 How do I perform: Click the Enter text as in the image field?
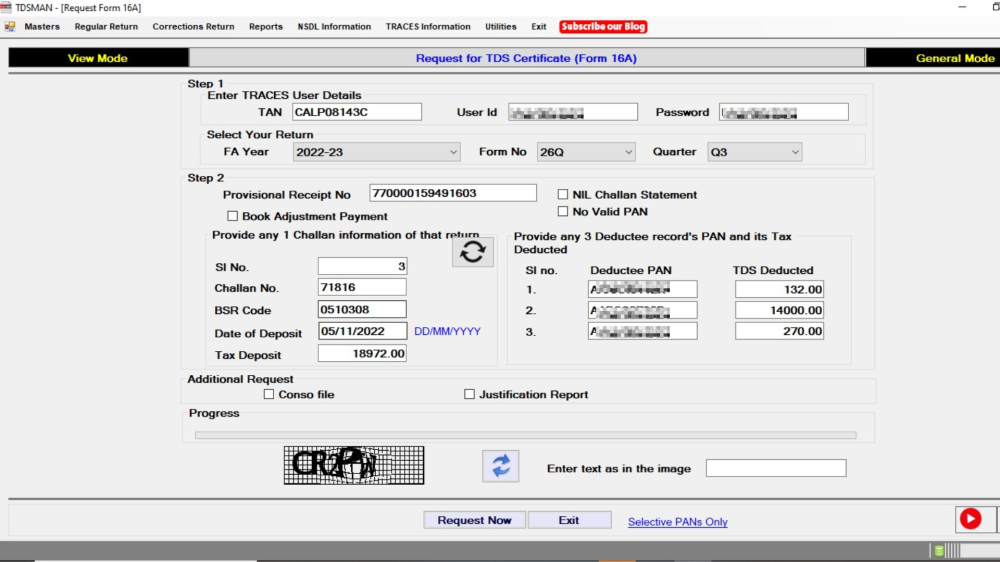coord(776,468)
